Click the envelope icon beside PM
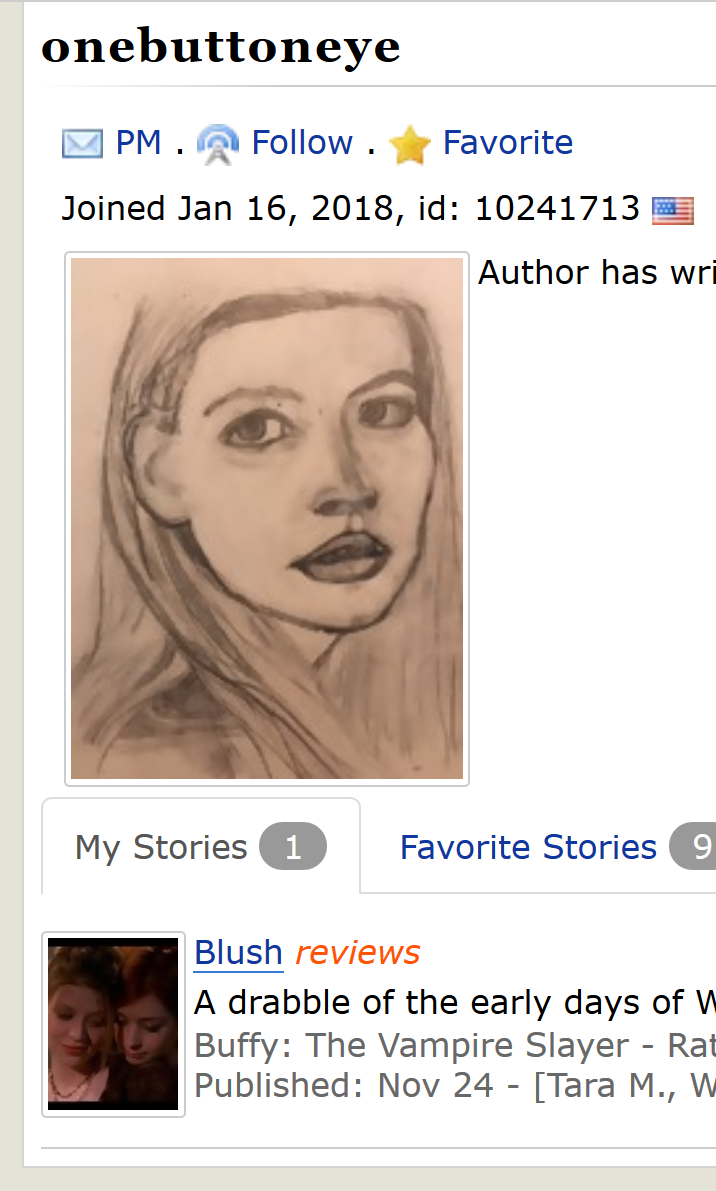Image resolution: width=716 pixels, height=1191 pixels. pyautogui.click(x=82, y=144)
